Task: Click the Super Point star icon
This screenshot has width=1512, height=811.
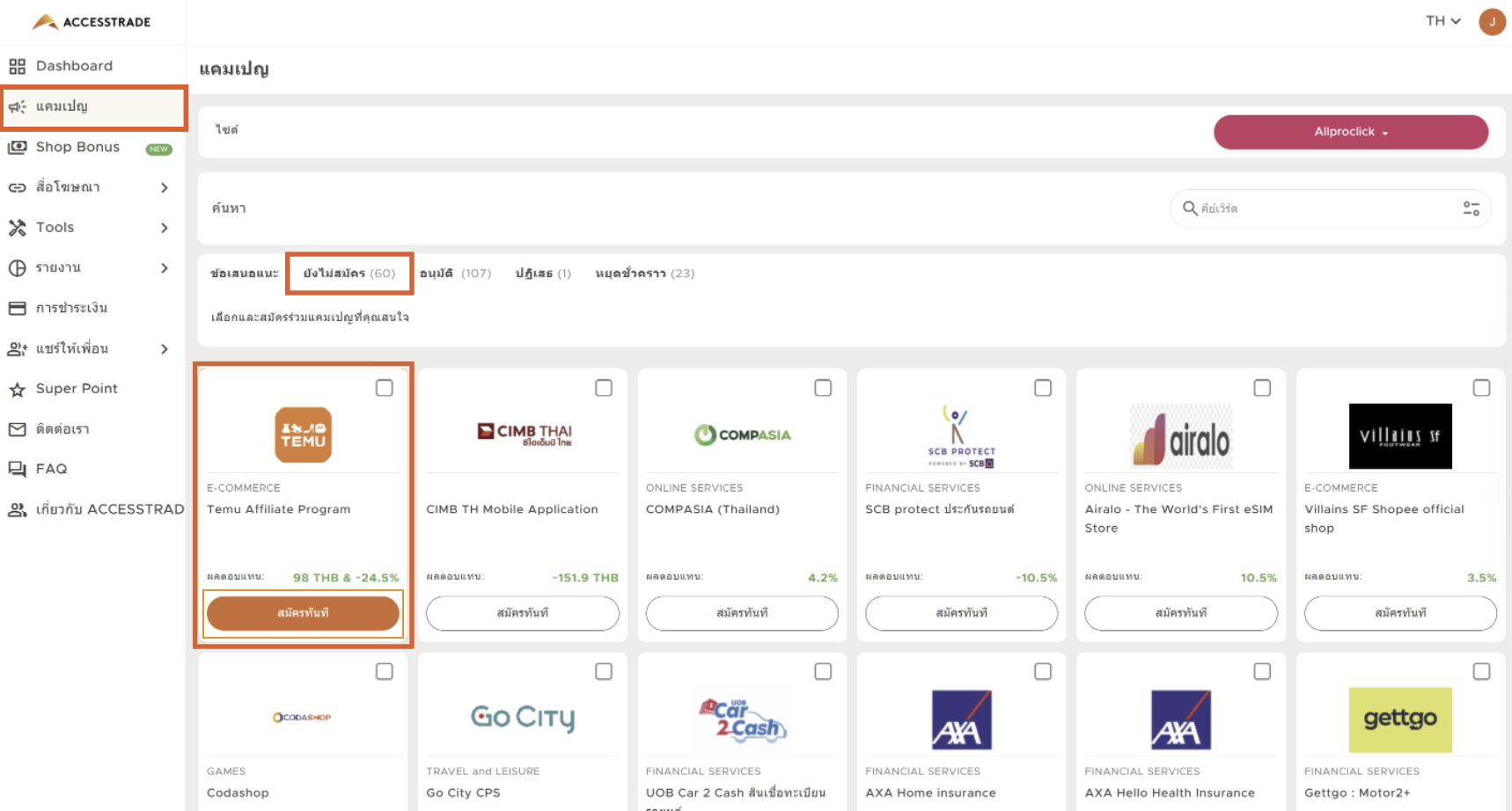Action: [18, 389]
